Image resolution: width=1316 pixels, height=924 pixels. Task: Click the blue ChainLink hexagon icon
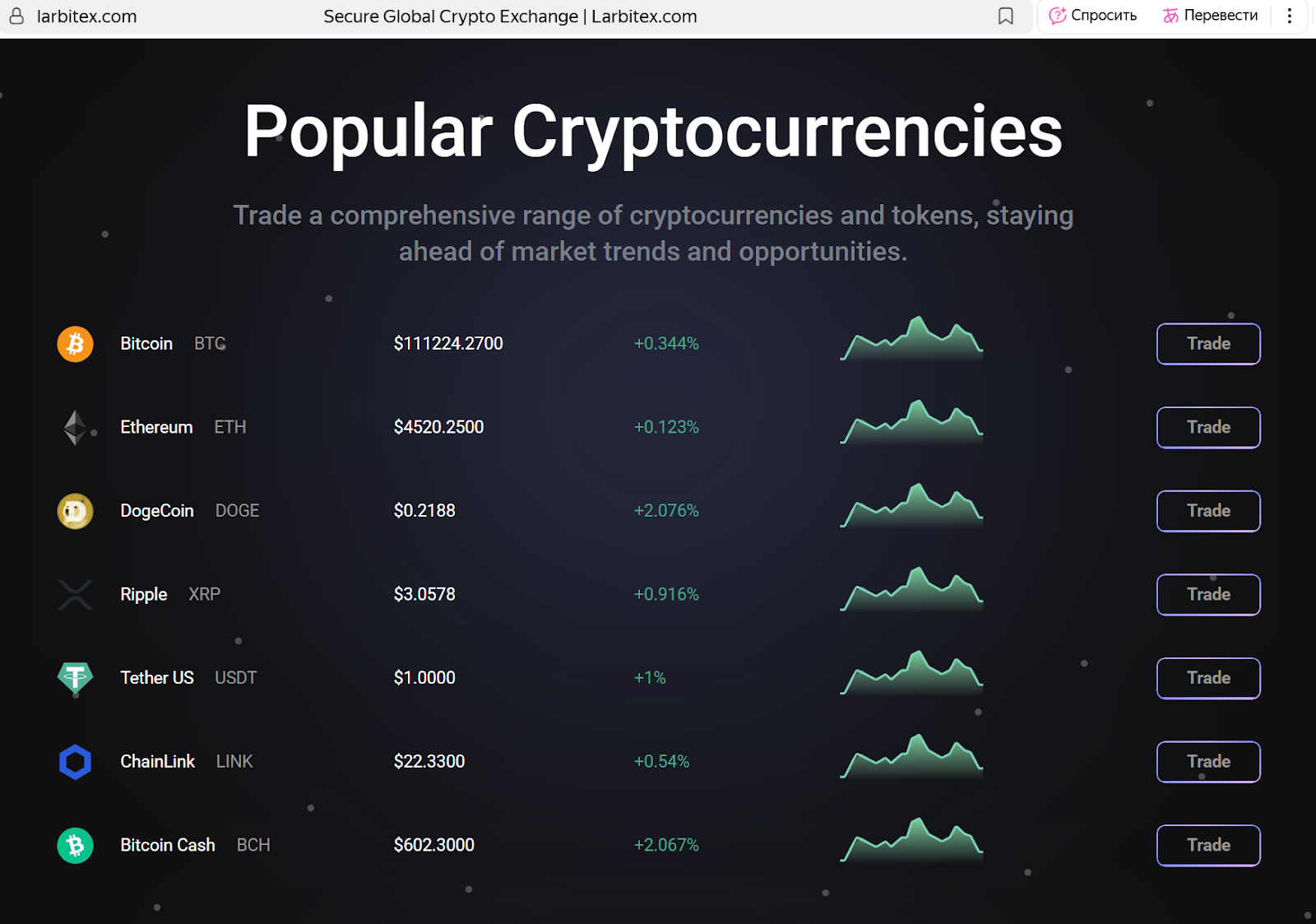pos(75,762)
